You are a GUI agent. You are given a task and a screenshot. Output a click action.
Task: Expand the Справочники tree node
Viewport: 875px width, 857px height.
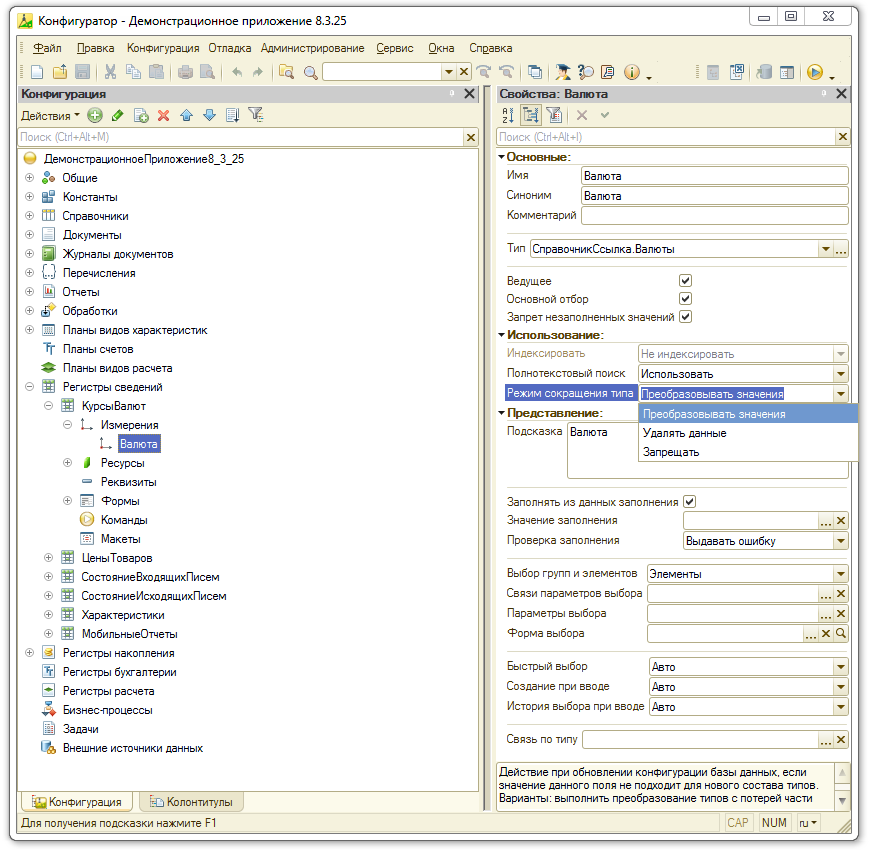pos(29,216)
